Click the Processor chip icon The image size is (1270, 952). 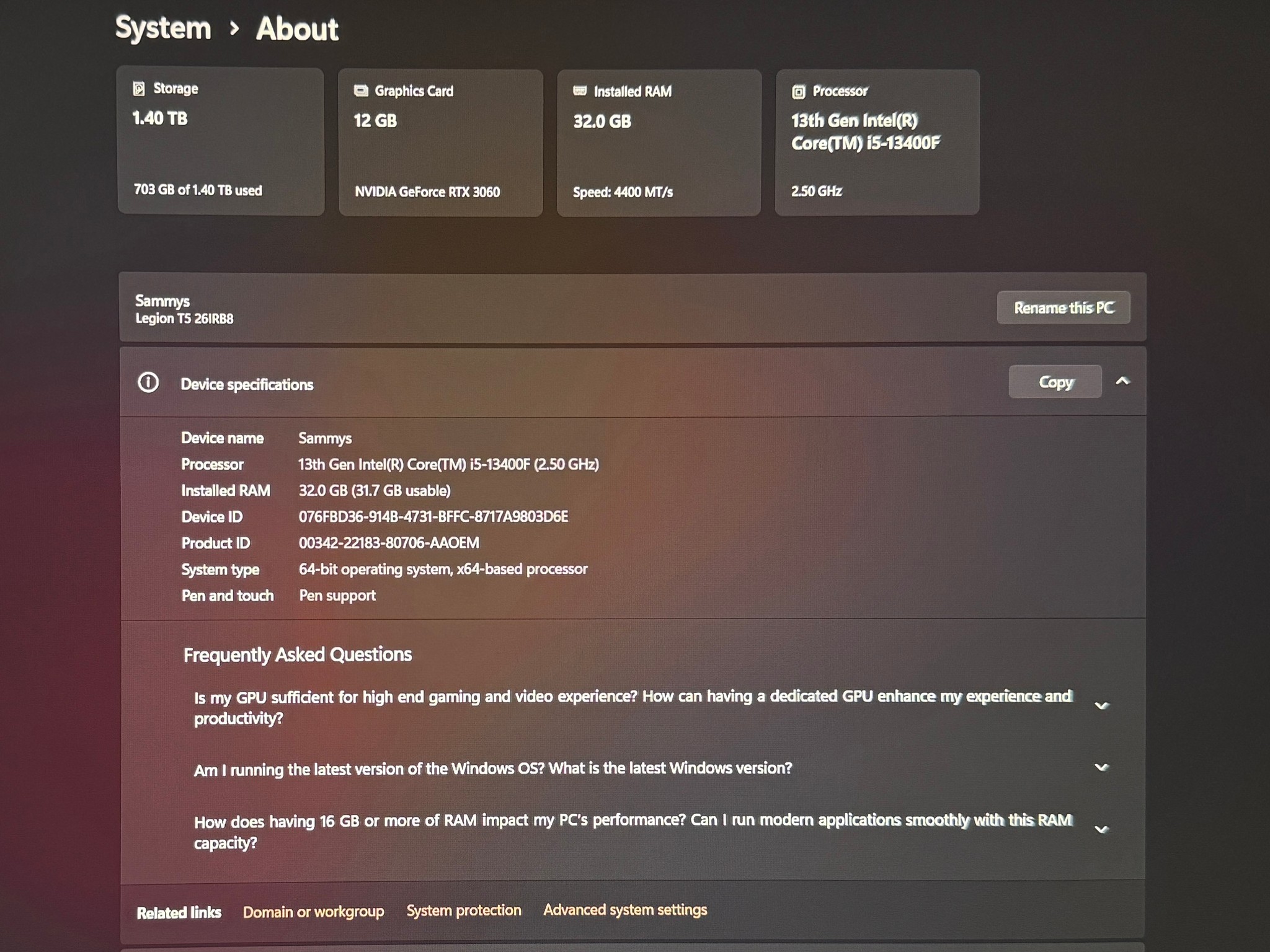[x=799, y=92]
